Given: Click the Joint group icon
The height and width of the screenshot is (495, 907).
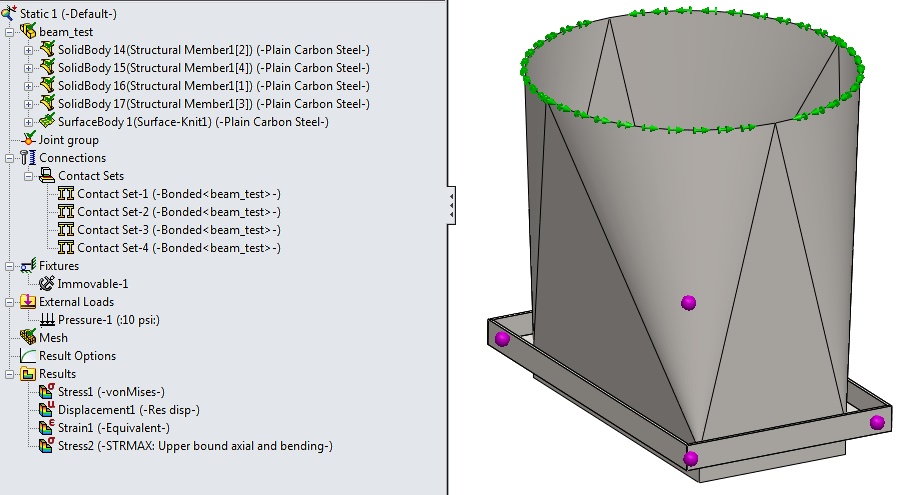Looking at the screenshot, I should (x=28, y=139).
